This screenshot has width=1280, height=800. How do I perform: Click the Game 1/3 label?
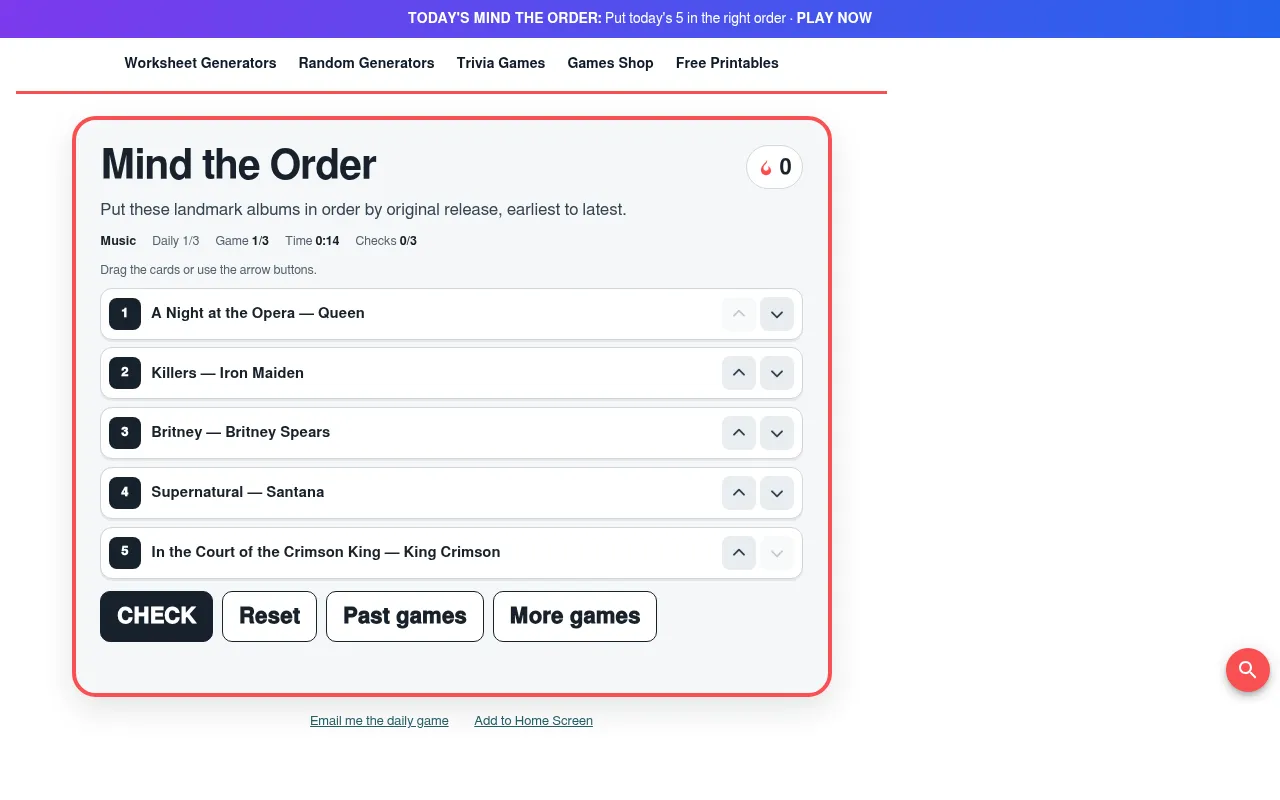242,241
